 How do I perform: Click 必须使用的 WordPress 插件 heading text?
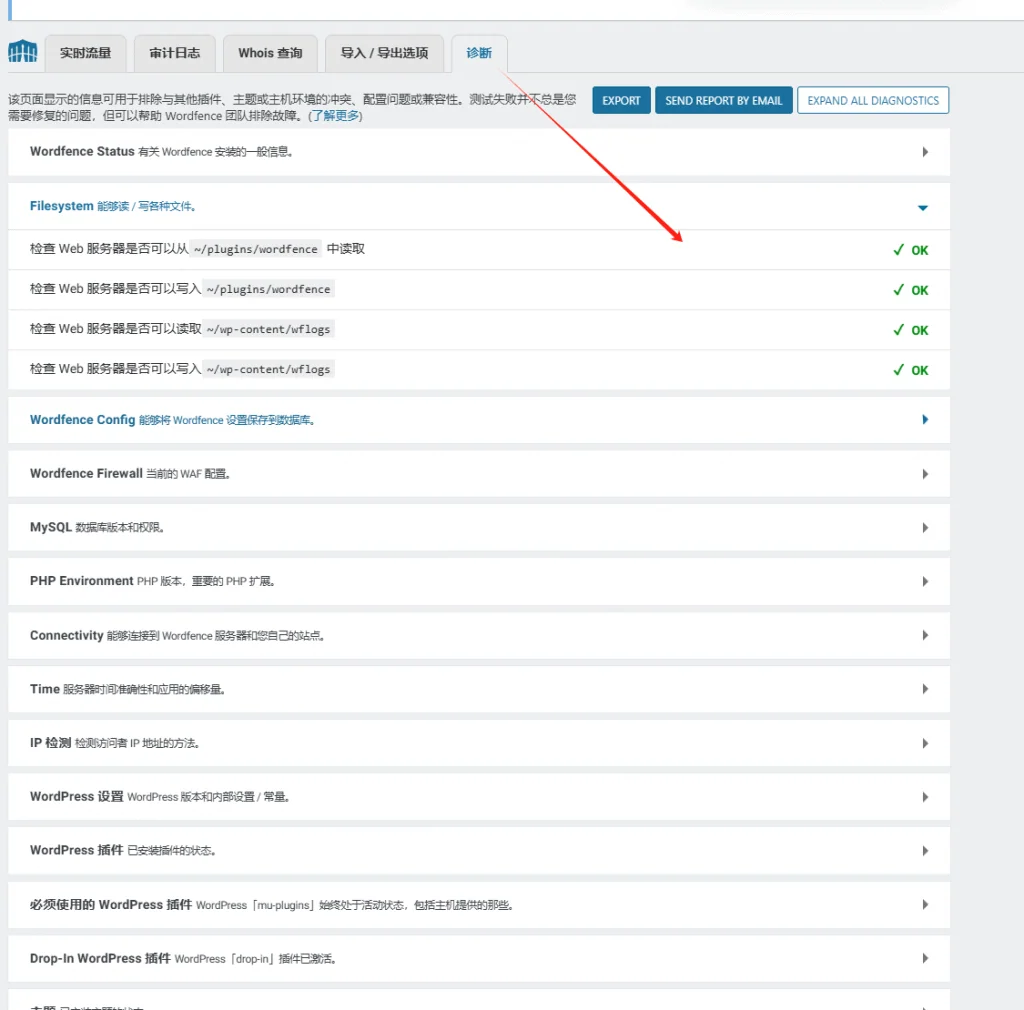tap(111, 904)
